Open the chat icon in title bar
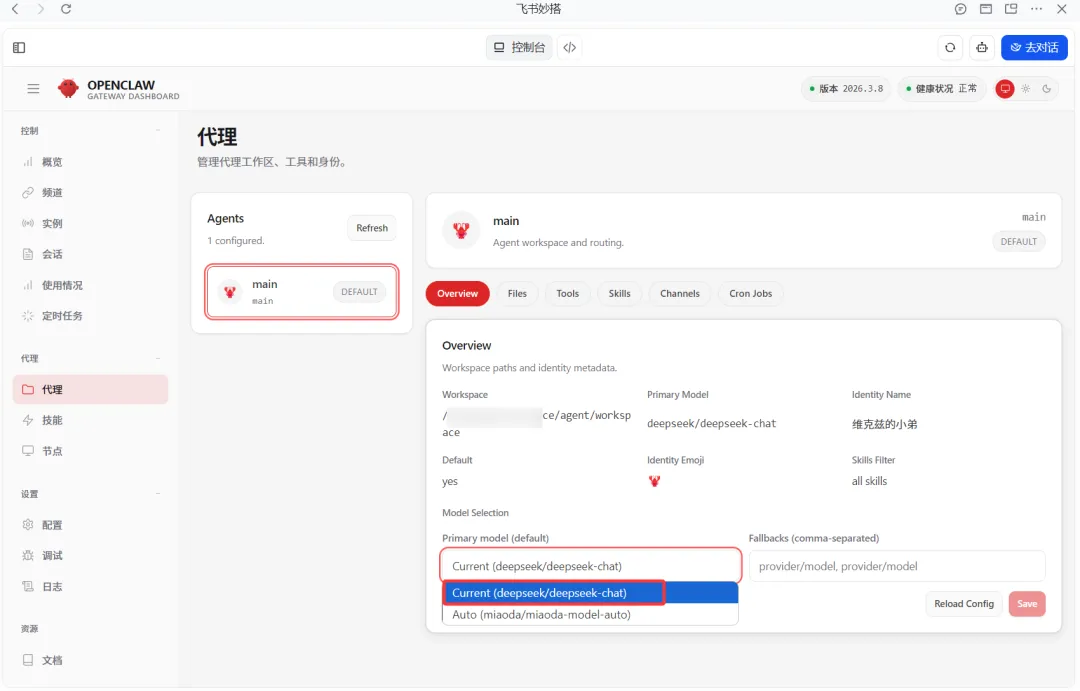Screen dimensions: 1080x691 click(960, 9)
